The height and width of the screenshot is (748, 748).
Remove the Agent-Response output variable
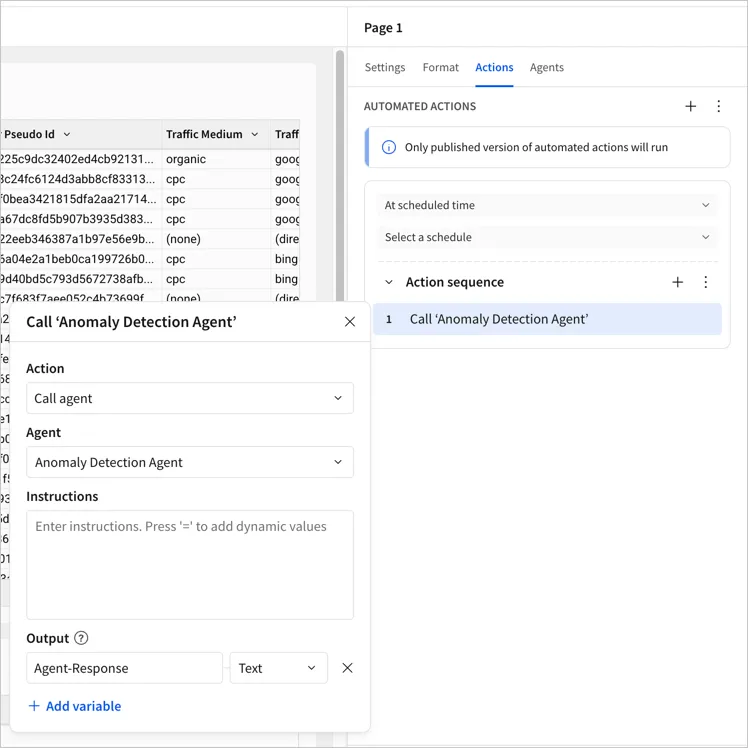(347, 668)
